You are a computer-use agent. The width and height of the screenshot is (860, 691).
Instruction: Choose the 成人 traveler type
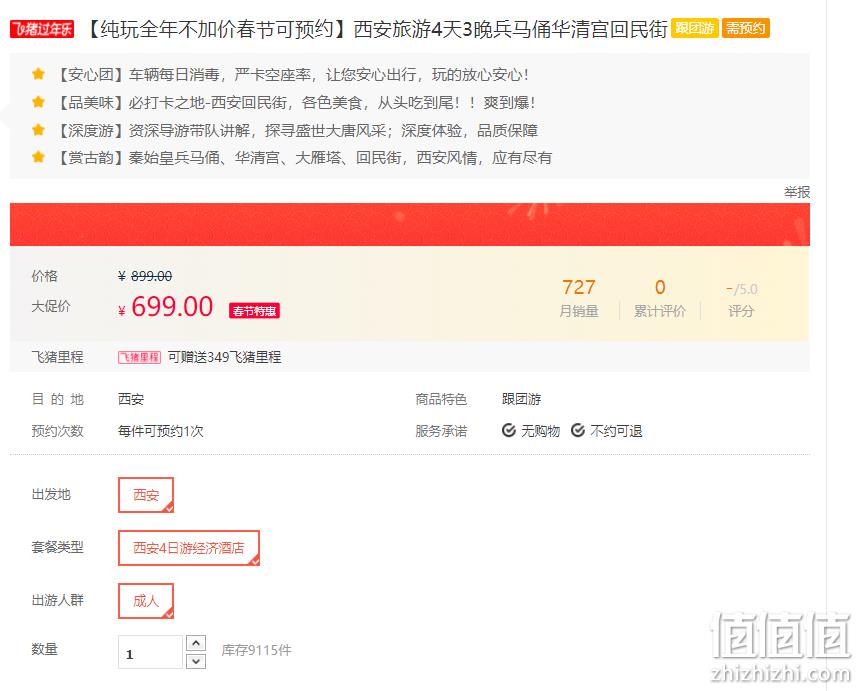(x=146, y=601)
